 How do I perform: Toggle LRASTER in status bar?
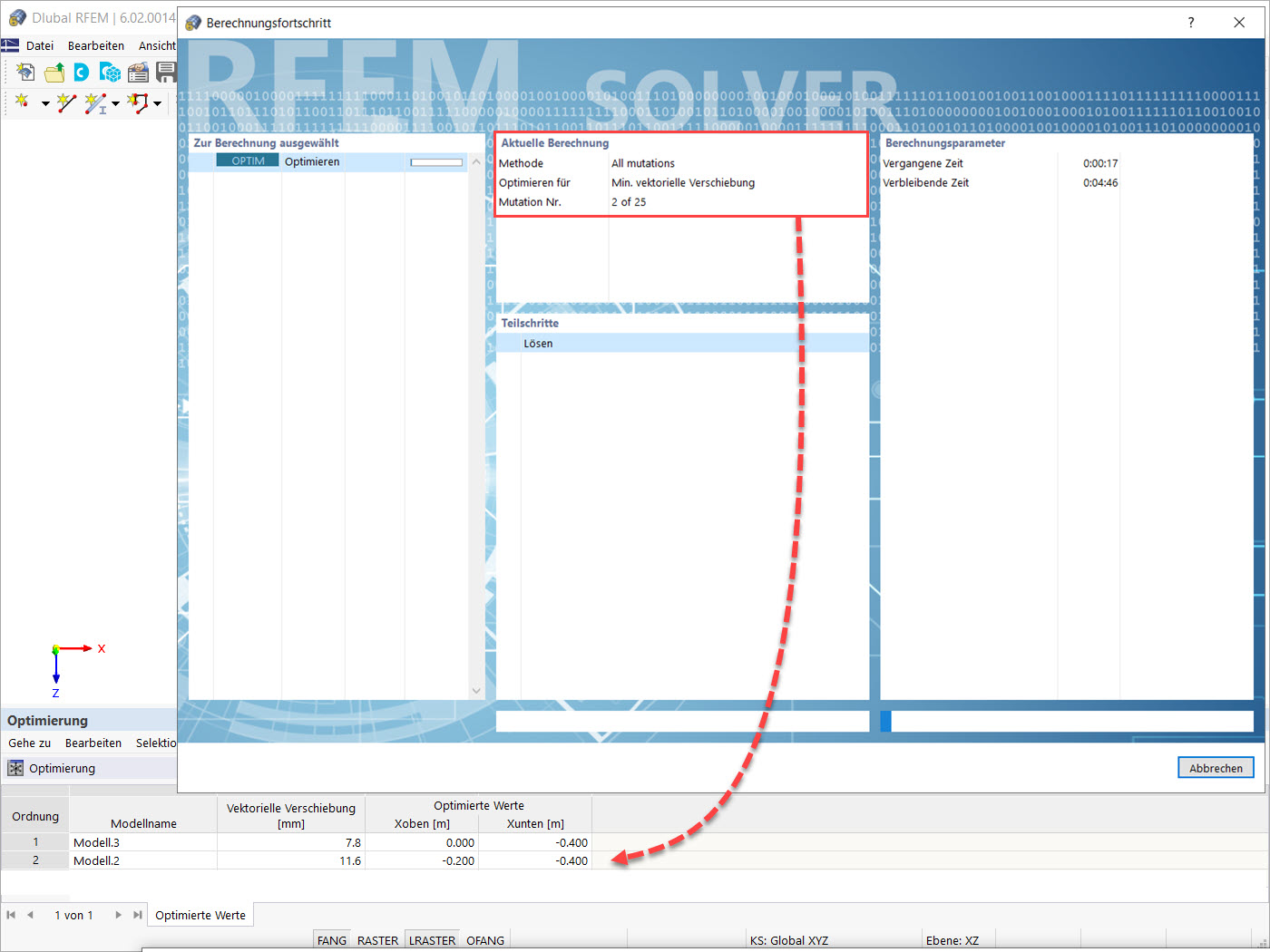pos(433,940)
